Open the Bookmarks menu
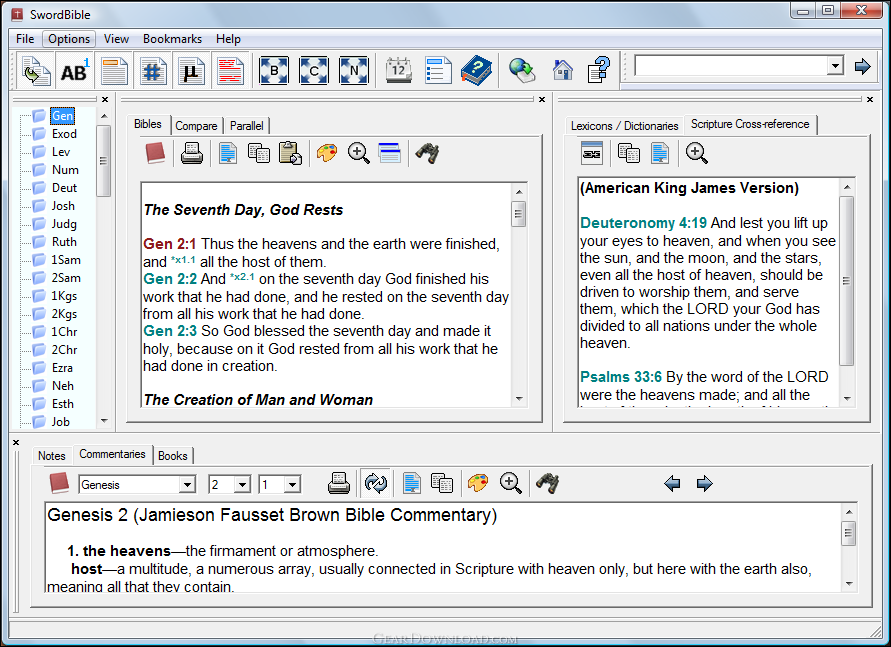891x647 pixels. point(172,39)
